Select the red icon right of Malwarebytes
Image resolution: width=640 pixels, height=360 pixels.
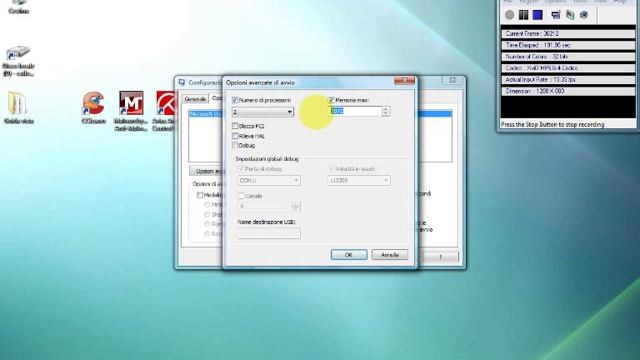[x=164, y=111]
